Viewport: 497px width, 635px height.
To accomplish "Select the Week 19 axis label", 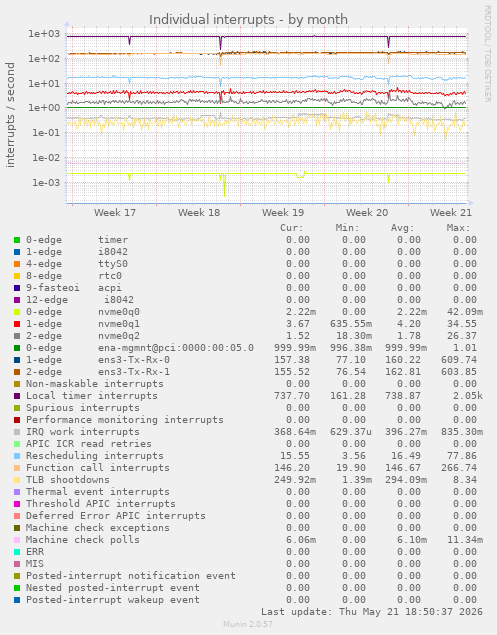I will click(283, 213).
